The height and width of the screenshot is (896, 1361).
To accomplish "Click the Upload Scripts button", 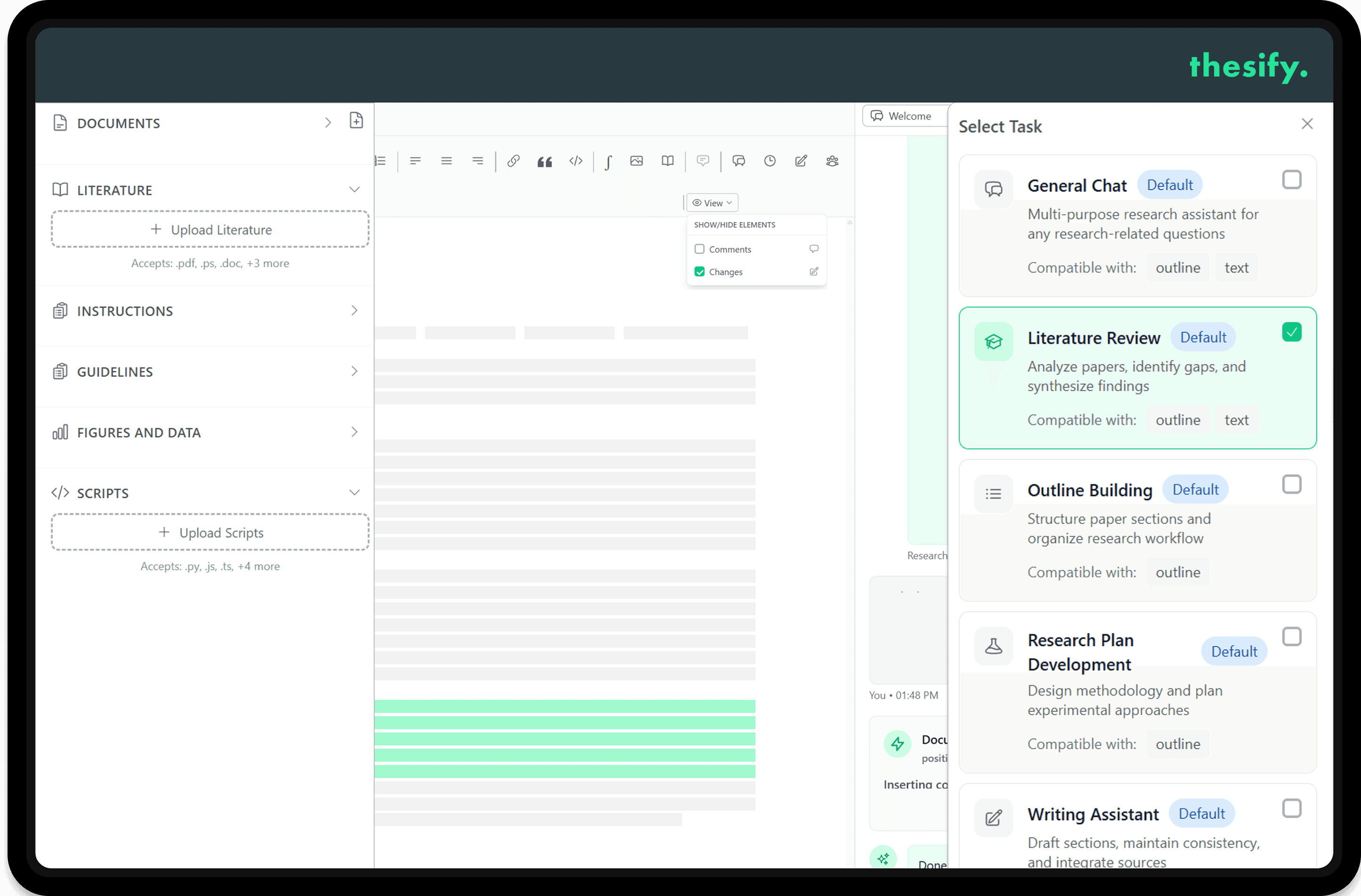I will pyautogui.click(x=210, y=532).
